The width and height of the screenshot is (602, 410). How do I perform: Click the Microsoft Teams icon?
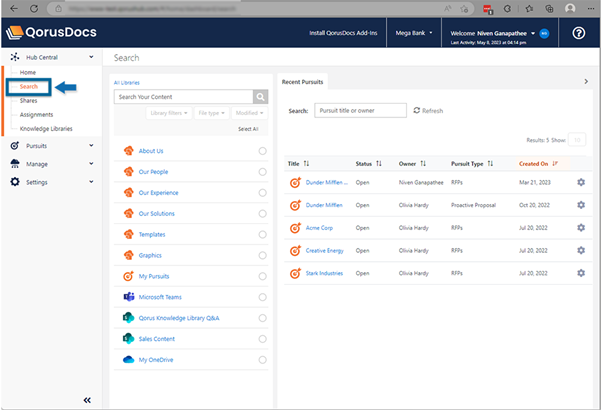tap(129, 297)
